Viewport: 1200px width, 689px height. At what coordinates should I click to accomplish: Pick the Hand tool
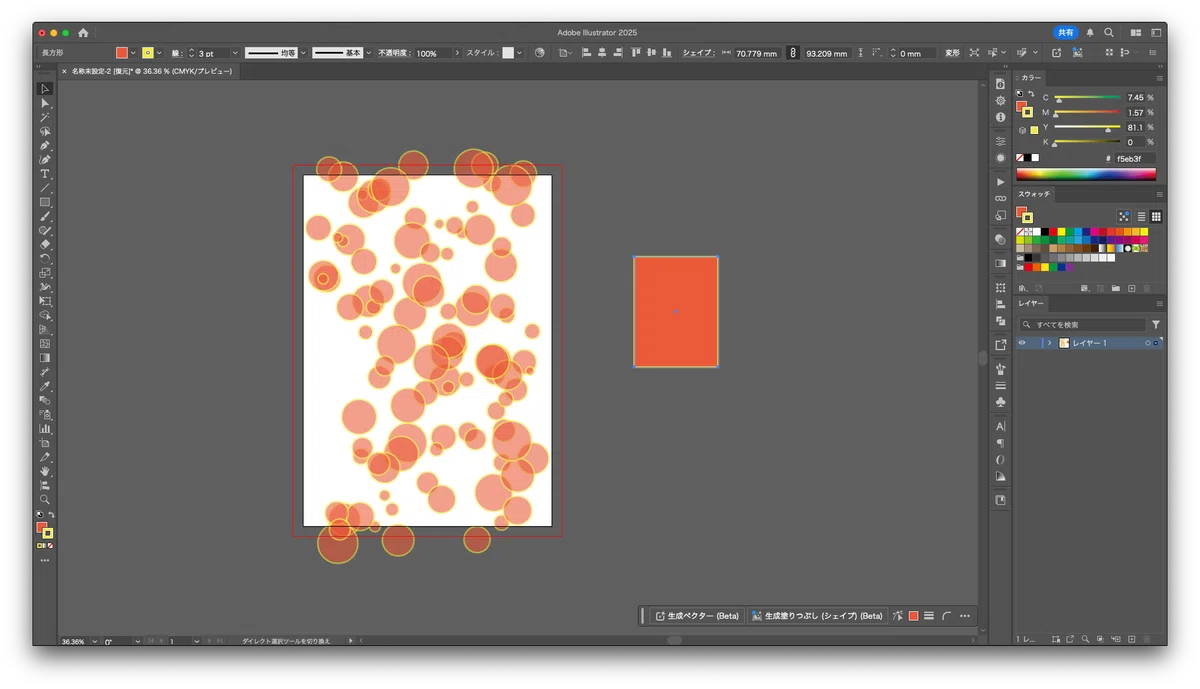(x=45, y=471)
